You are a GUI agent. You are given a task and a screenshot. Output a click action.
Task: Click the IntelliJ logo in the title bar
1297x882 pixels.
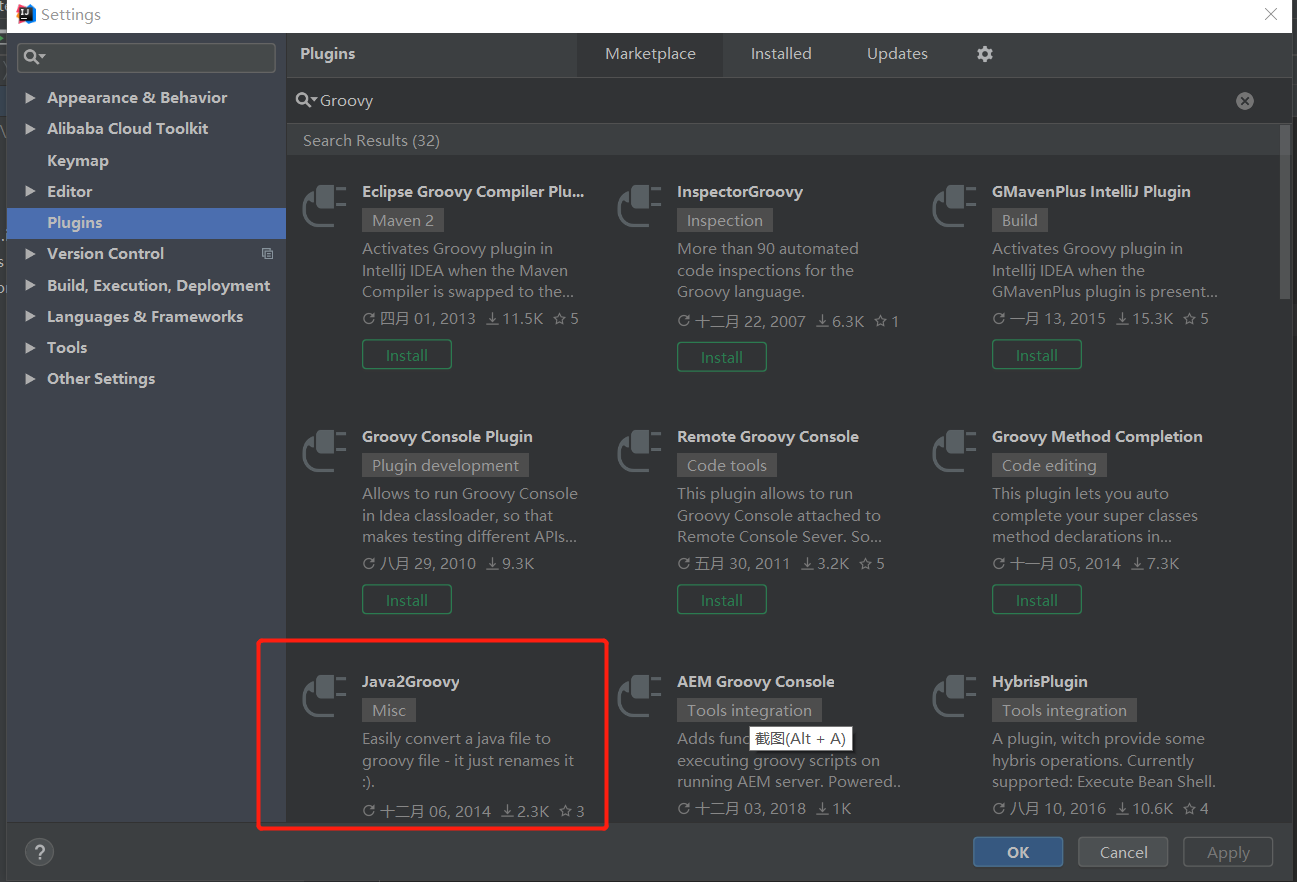click(x=27, y=15)
